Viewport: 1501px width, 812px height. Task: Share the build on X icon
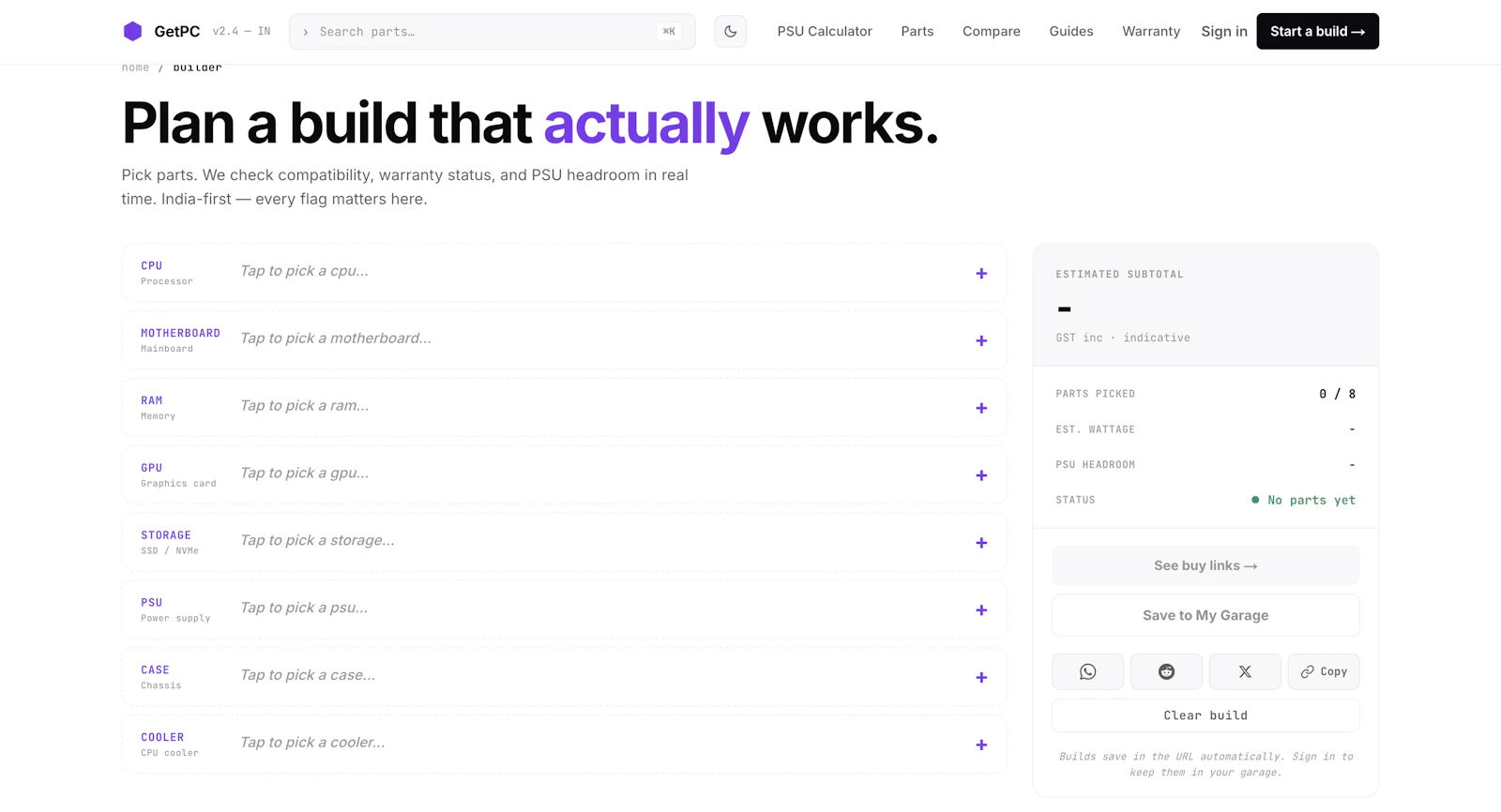pos(1245,671)
